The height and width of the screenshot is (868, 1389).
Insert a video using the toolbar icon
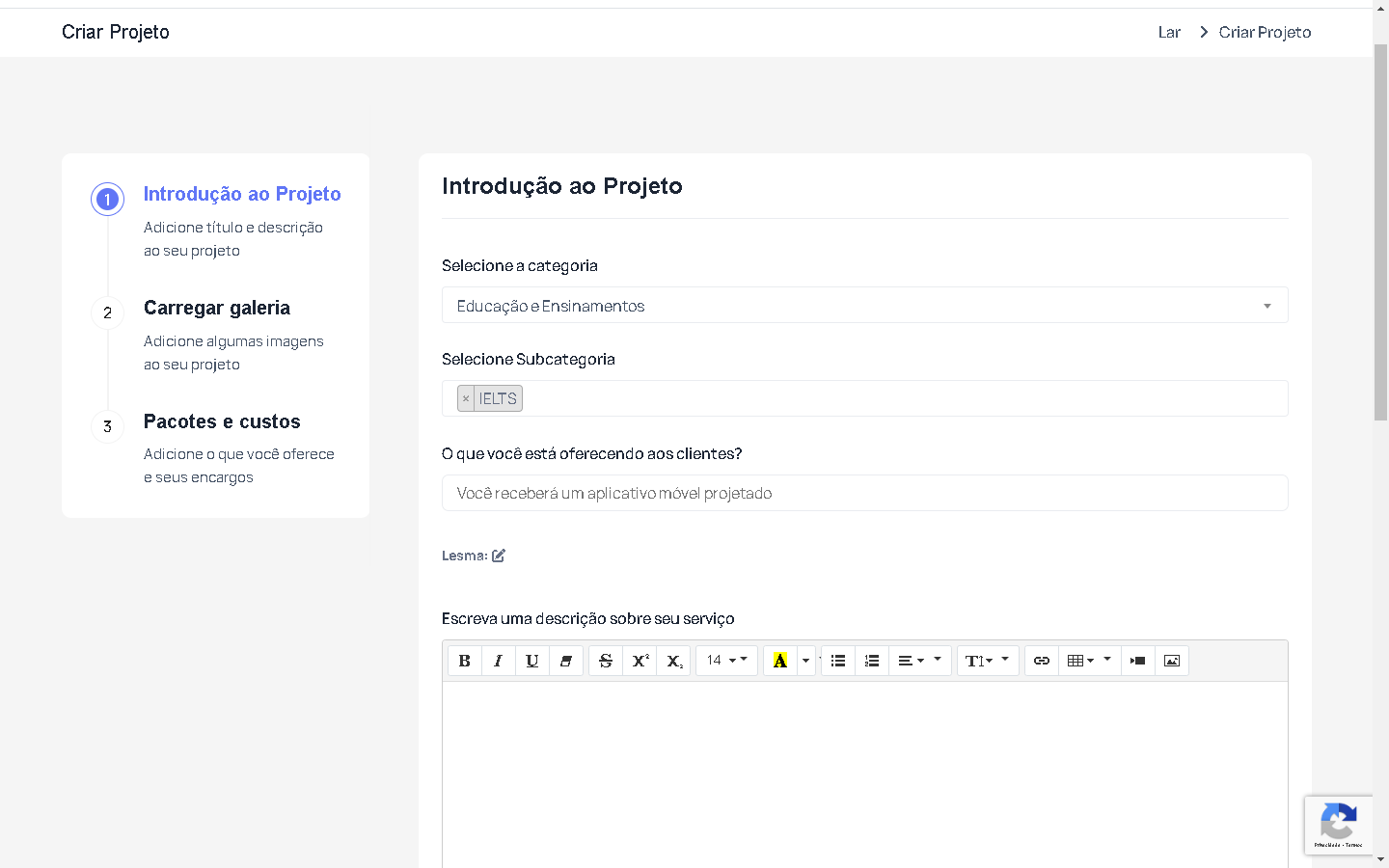pos(1138,661)
